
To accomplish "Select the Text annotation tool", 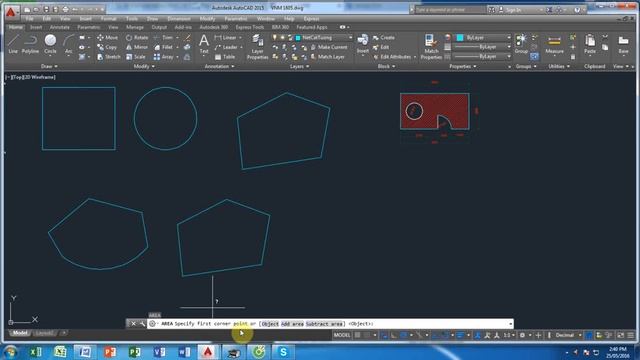I will [204, 44].
